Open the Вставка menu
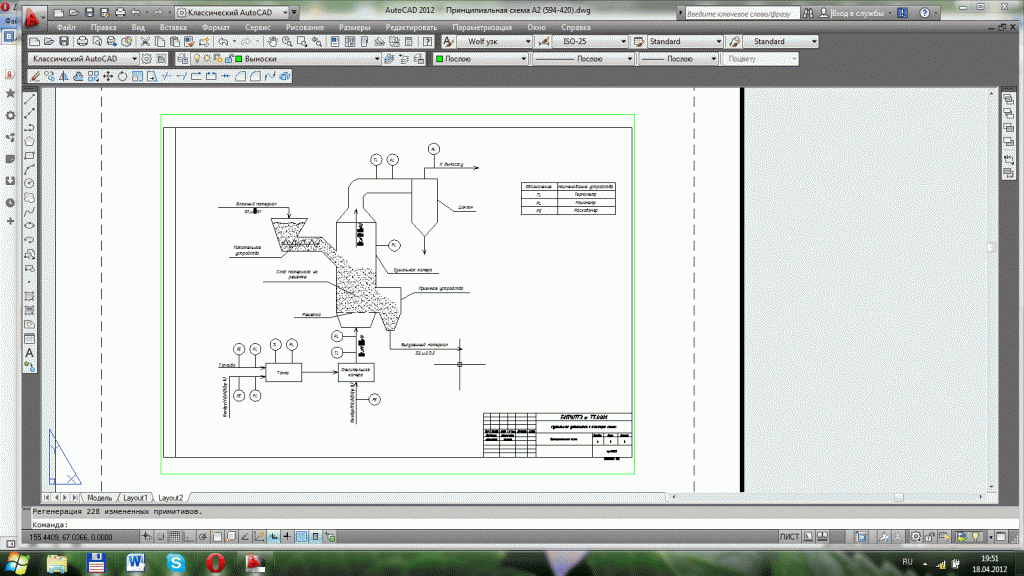Screen dimensions: 1024x576 (173, 27)
